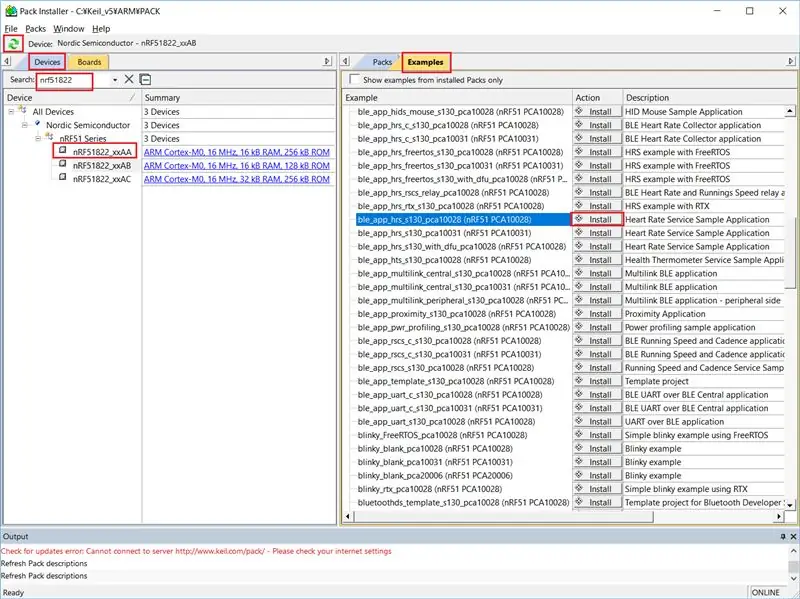Screen dimensions: 800x599
Task: Select the blinky_blank_pca20006 example row
Action: (435, 476)
